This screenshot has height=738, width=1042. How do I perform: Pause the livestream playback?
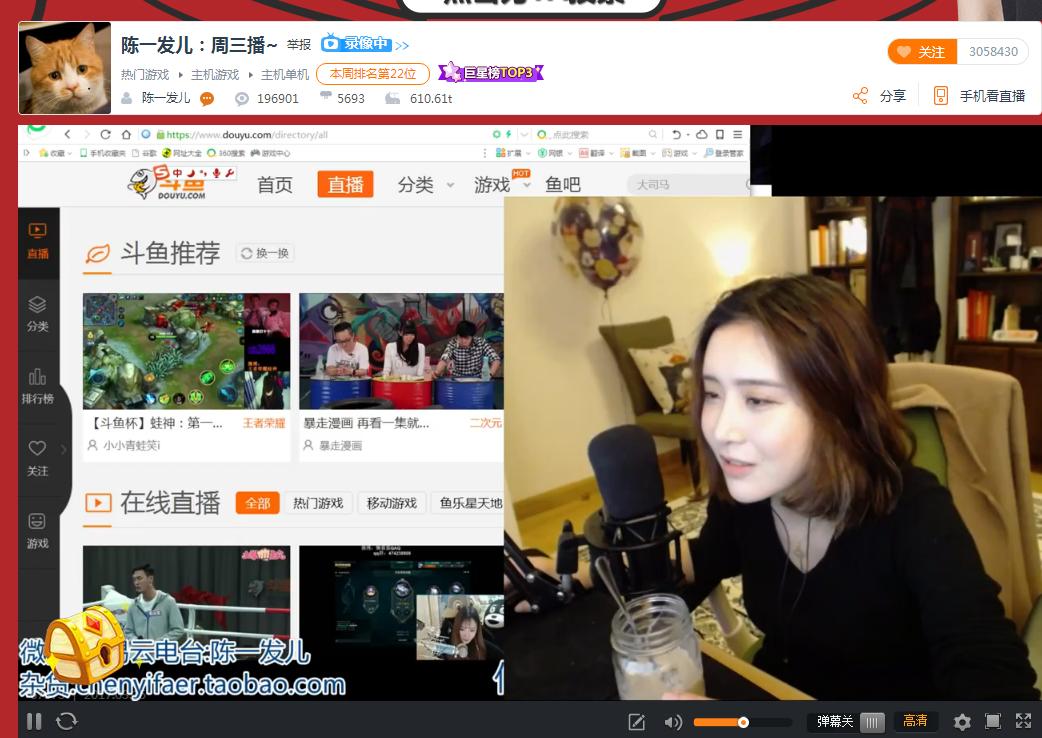click(x=33, y=721)
